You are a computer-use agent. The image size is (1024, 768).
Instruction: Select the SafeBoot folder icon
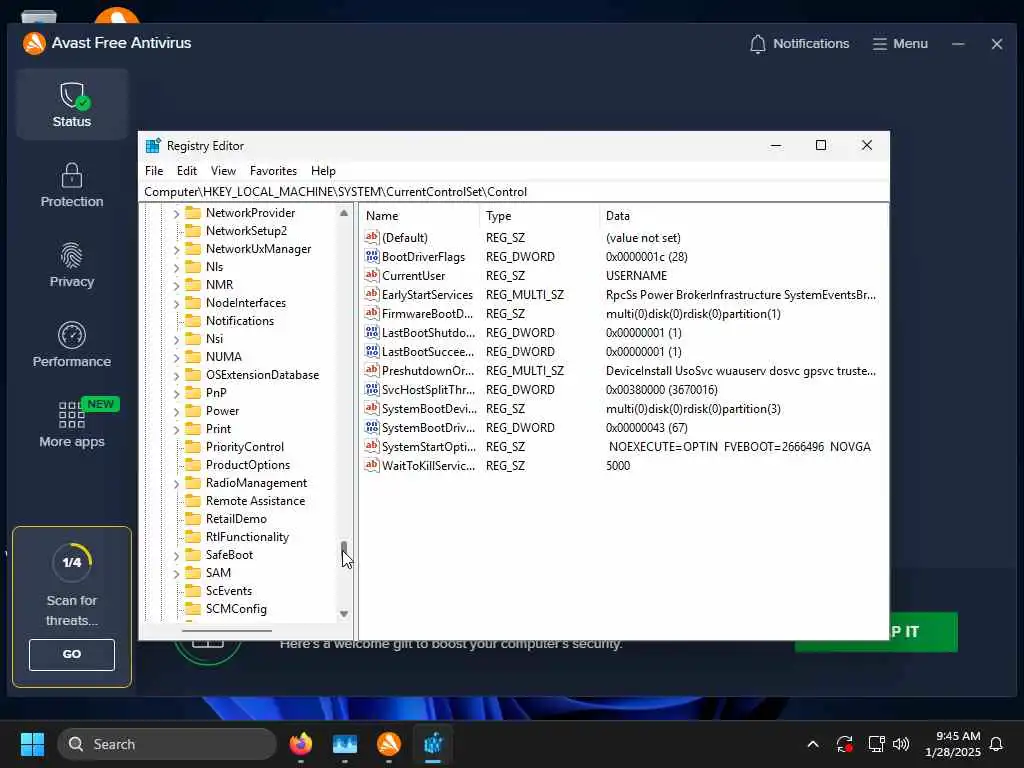[193, 554]
